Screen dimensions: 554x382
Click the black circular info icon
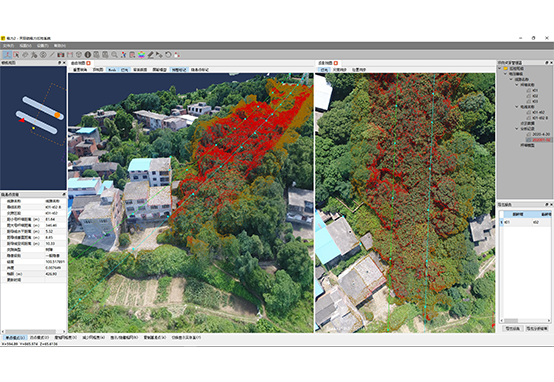point(88,55)
